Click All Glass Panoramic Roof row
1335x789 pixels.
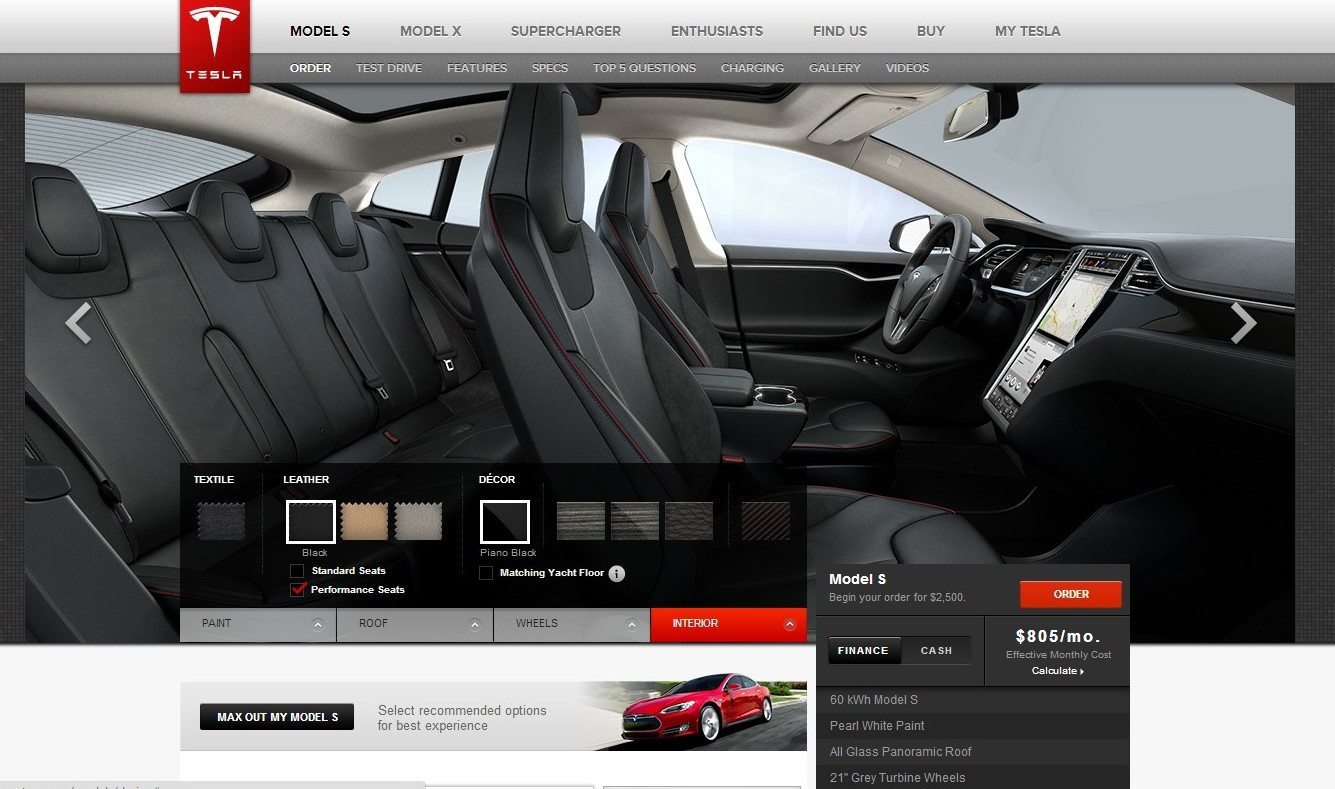[x=973, y=752]
